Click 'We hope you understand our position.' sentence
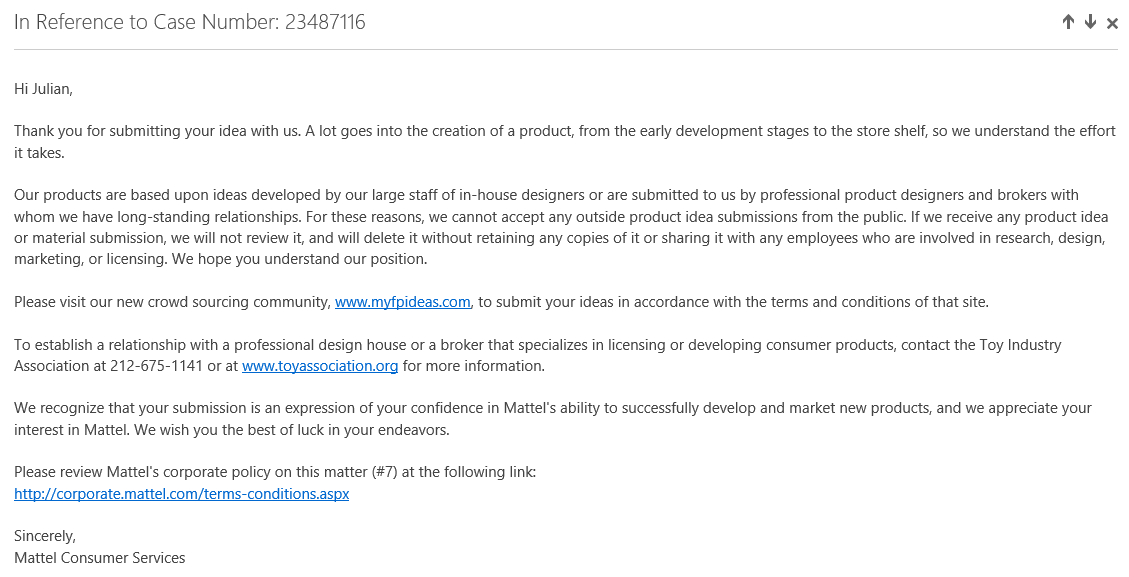 pyautogui.click(x=300, y=259)
